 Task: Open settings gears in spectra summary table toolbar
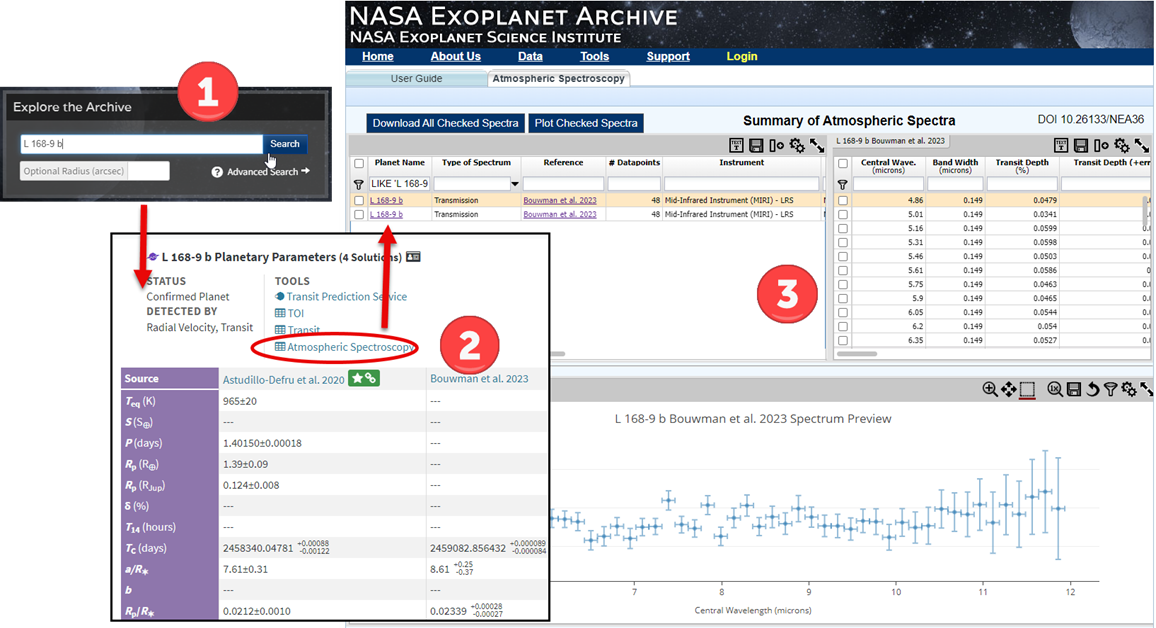pos(797,145)
